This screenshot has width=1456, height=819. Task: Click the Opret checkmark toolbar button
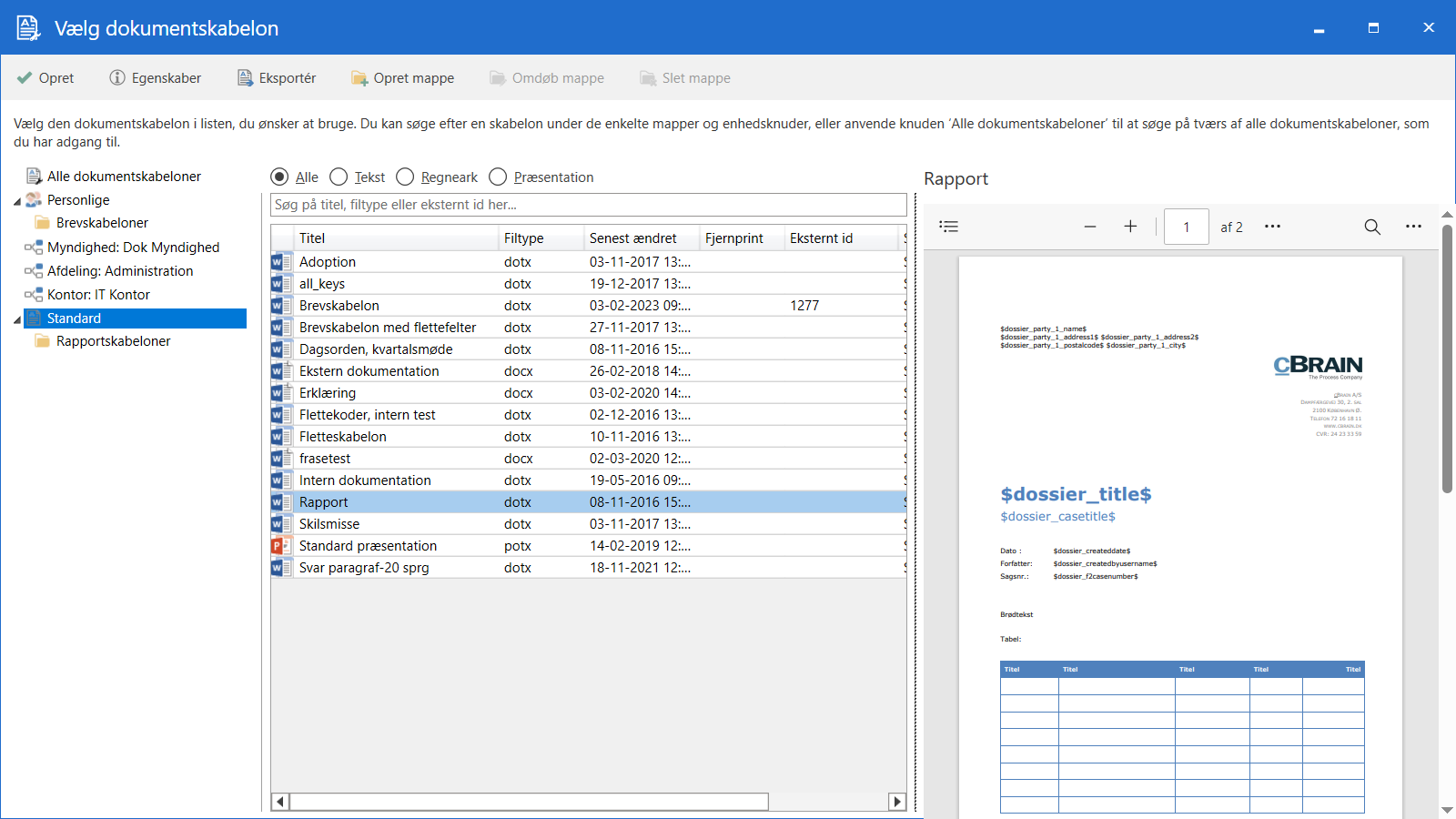pos(45,78)
